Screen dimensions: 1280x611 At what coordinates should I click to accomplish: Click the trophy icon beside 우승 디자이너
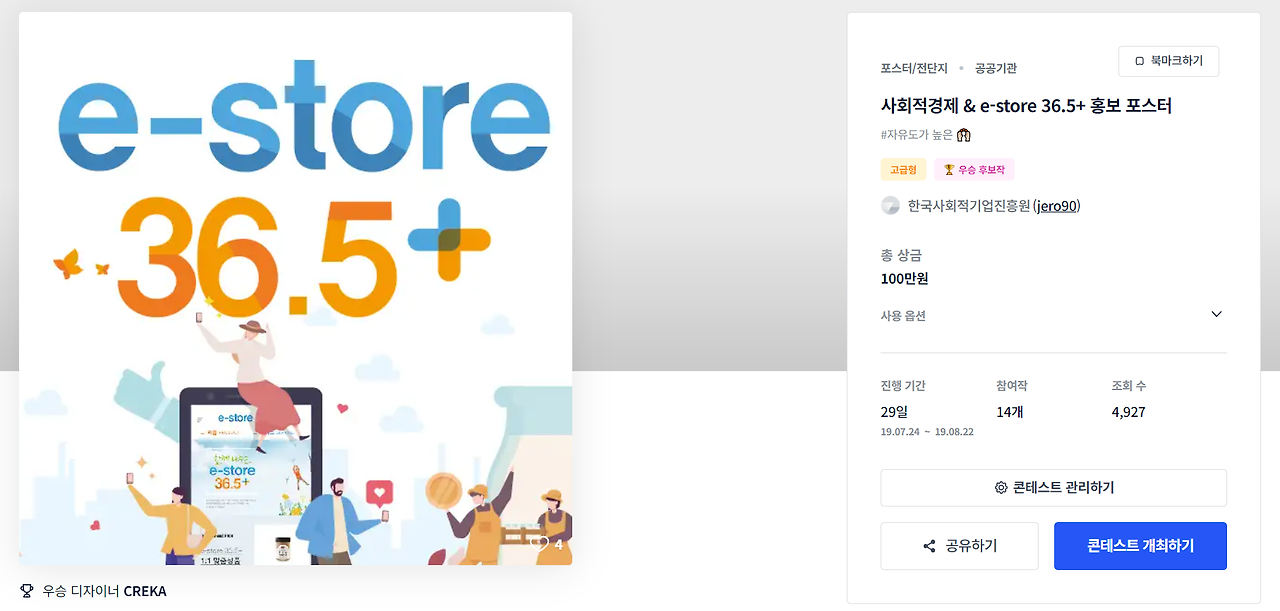27,591
